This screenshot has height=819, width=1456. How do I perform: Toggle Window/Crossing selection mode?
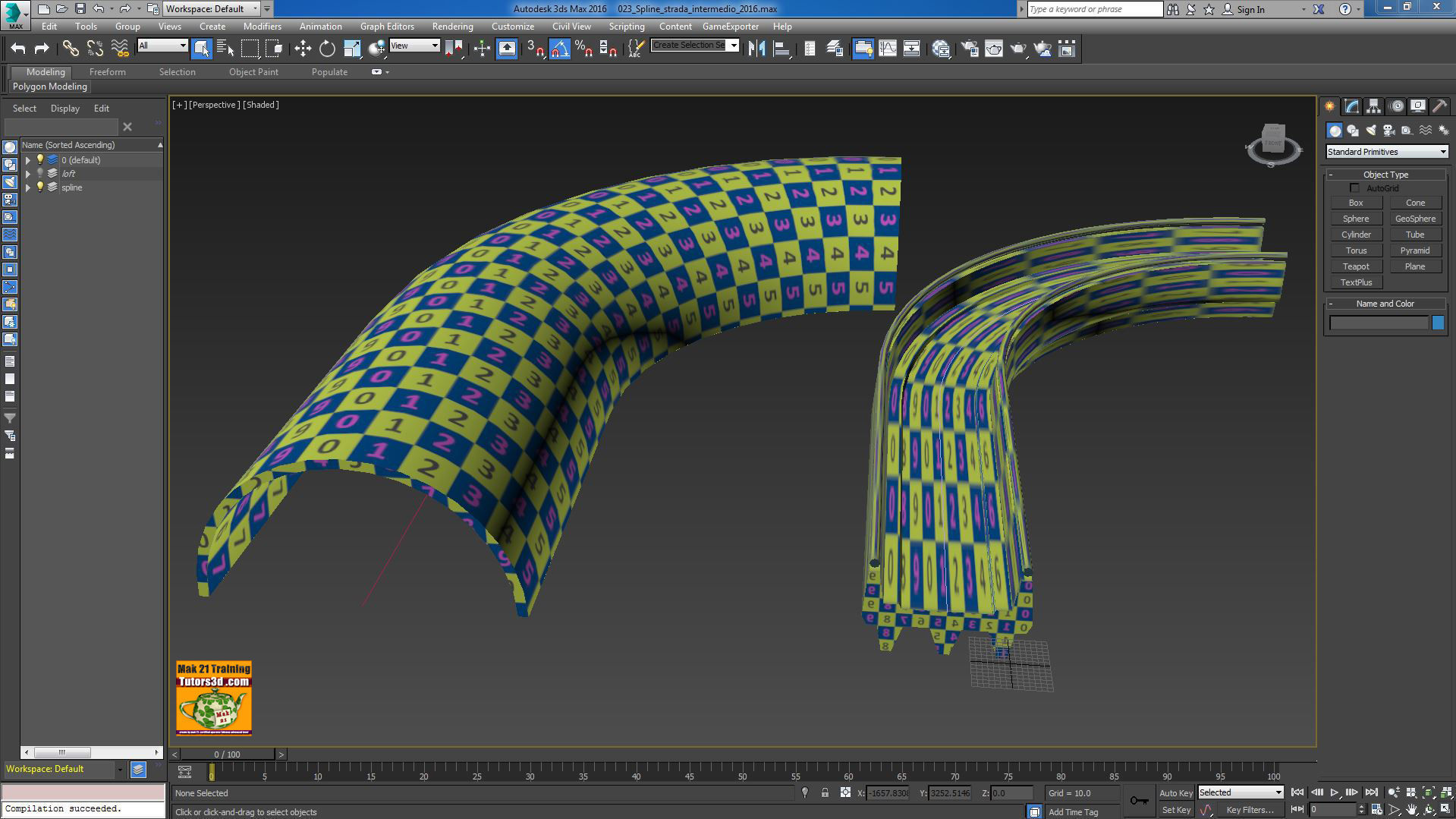click(275, 49)
